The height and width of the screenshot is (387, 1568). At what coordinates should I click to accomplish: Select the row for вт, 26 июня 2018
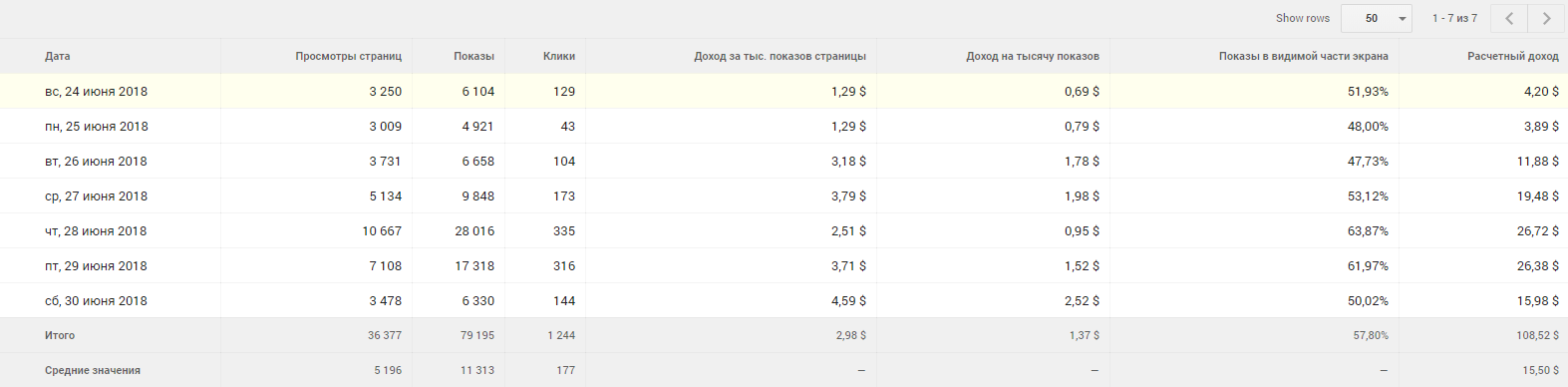(x=784, y=161)
